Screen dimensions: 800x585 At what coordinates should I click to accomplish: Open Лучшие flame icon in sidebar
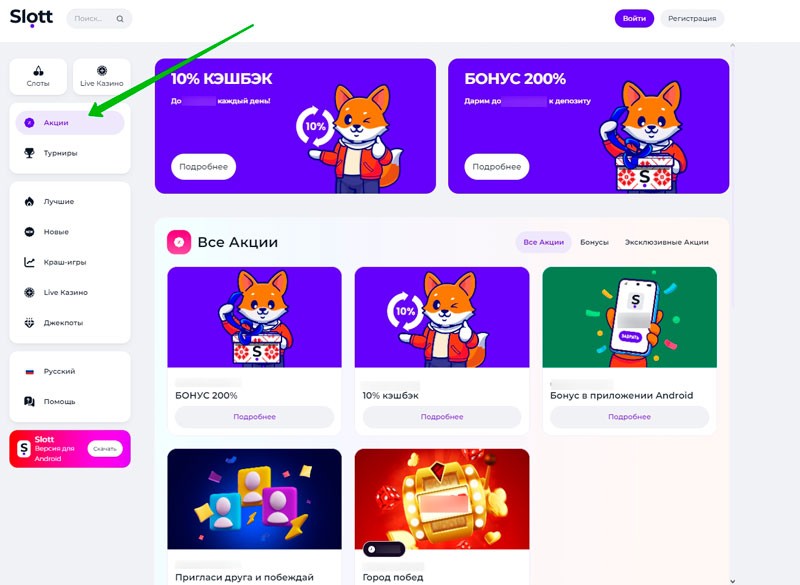click(30, 201)
